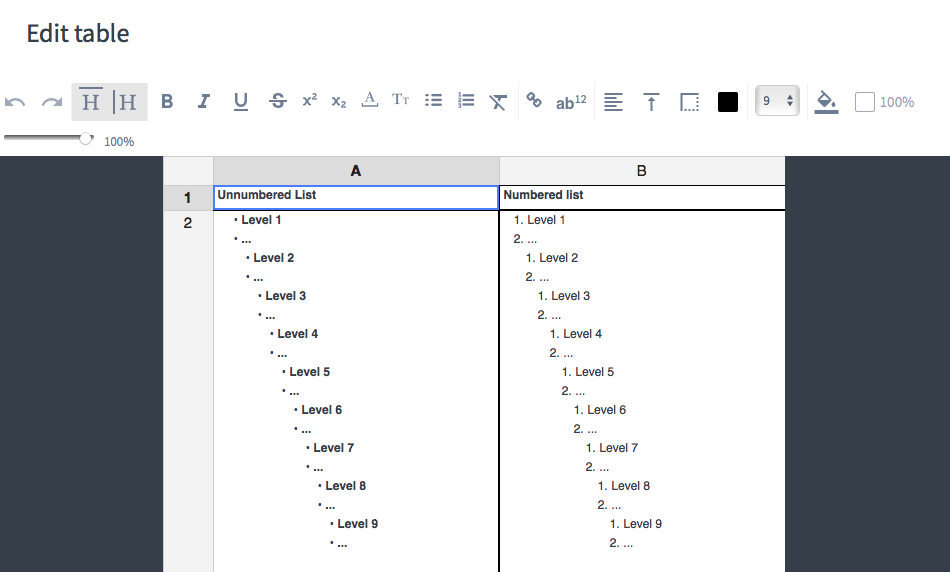Open the ab12 number format tool
The height and width of the screenshot is (572, 950).
(x=571, y=102)
